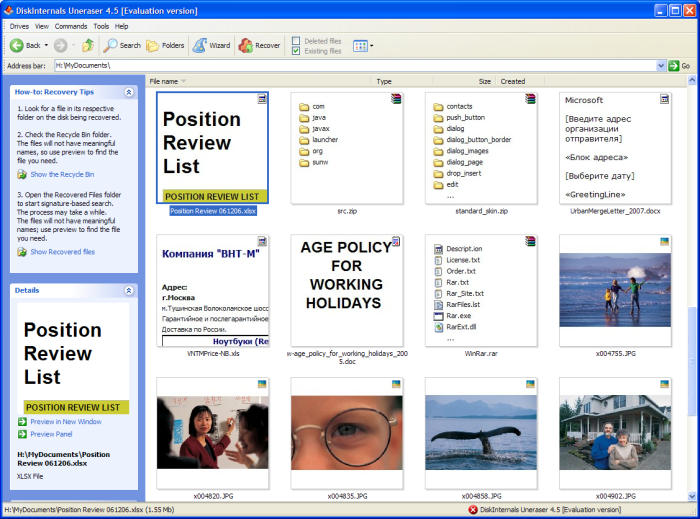Sort by the Size column header
This screenshot has width=700, height=519.
point(464,81)
